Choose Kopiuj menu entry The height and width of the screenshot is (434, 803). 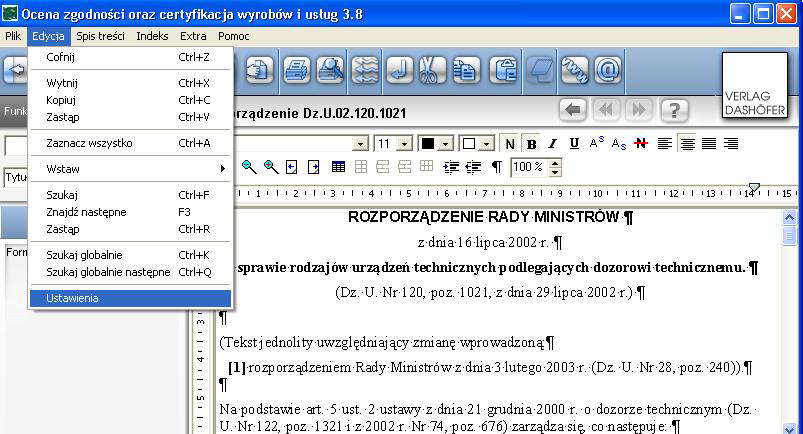click(x=130, y=100)
